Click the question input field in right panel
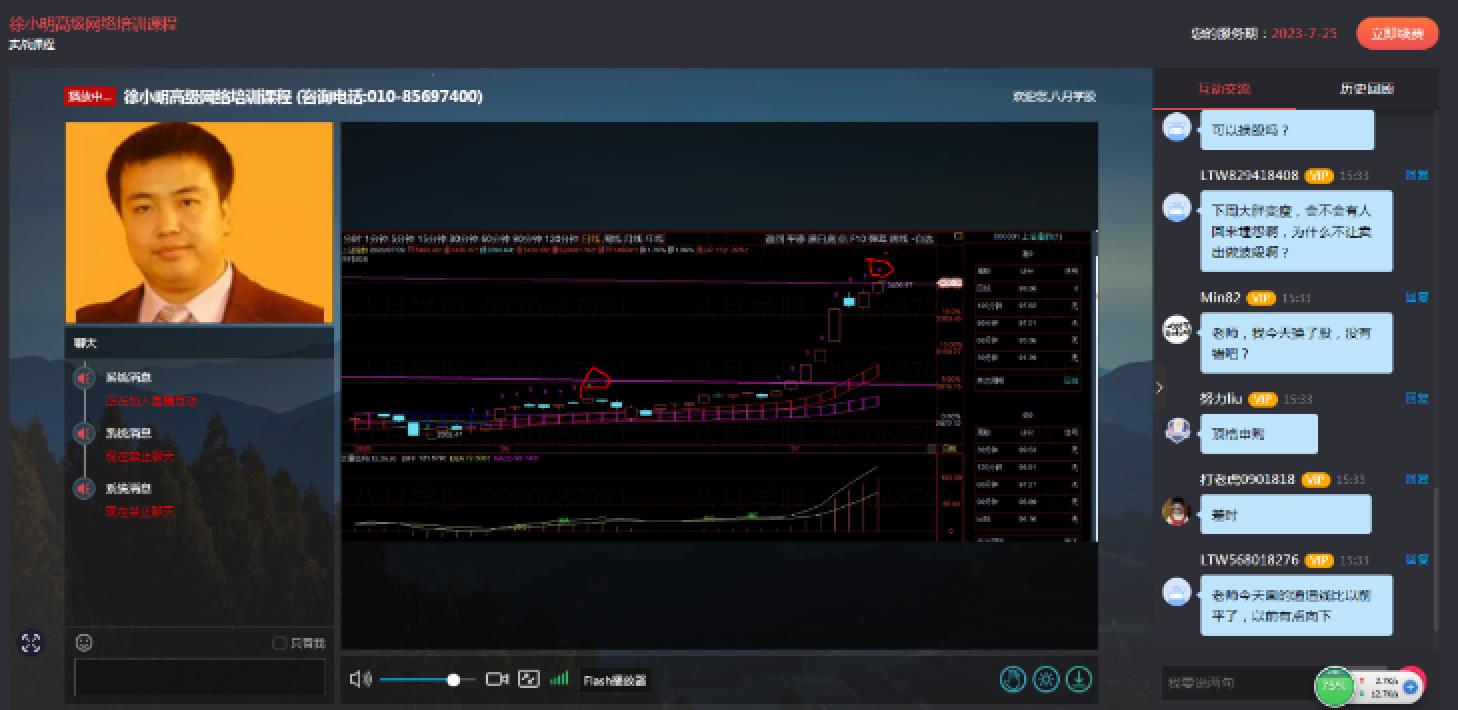The width and height of the screenshot is (1458, 710). coord(1235,683)
